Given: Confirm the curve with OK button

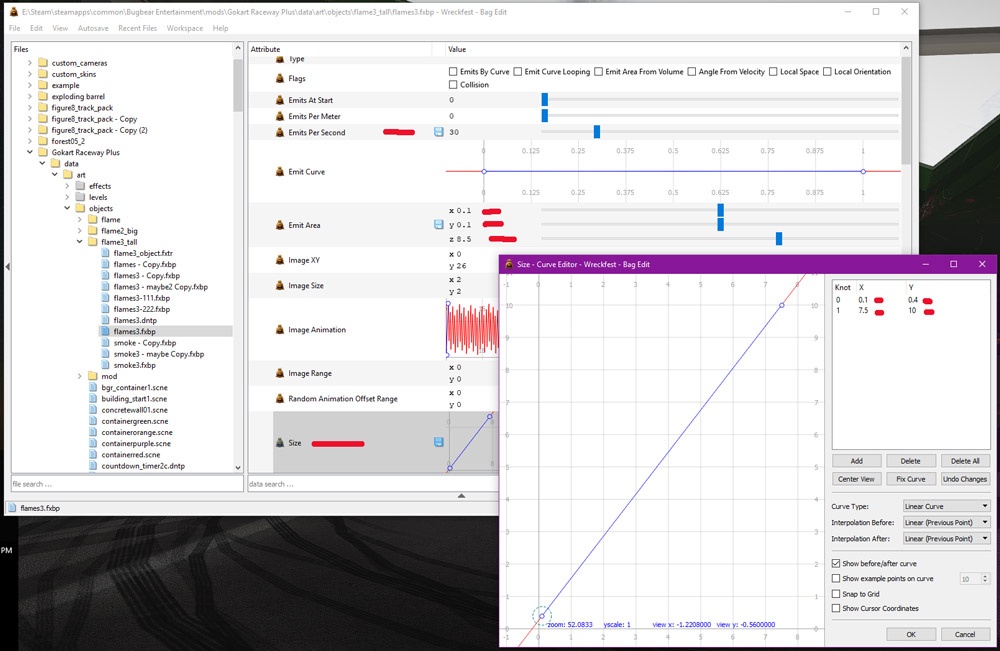Looking at the screenshot, I should point(911,634).
